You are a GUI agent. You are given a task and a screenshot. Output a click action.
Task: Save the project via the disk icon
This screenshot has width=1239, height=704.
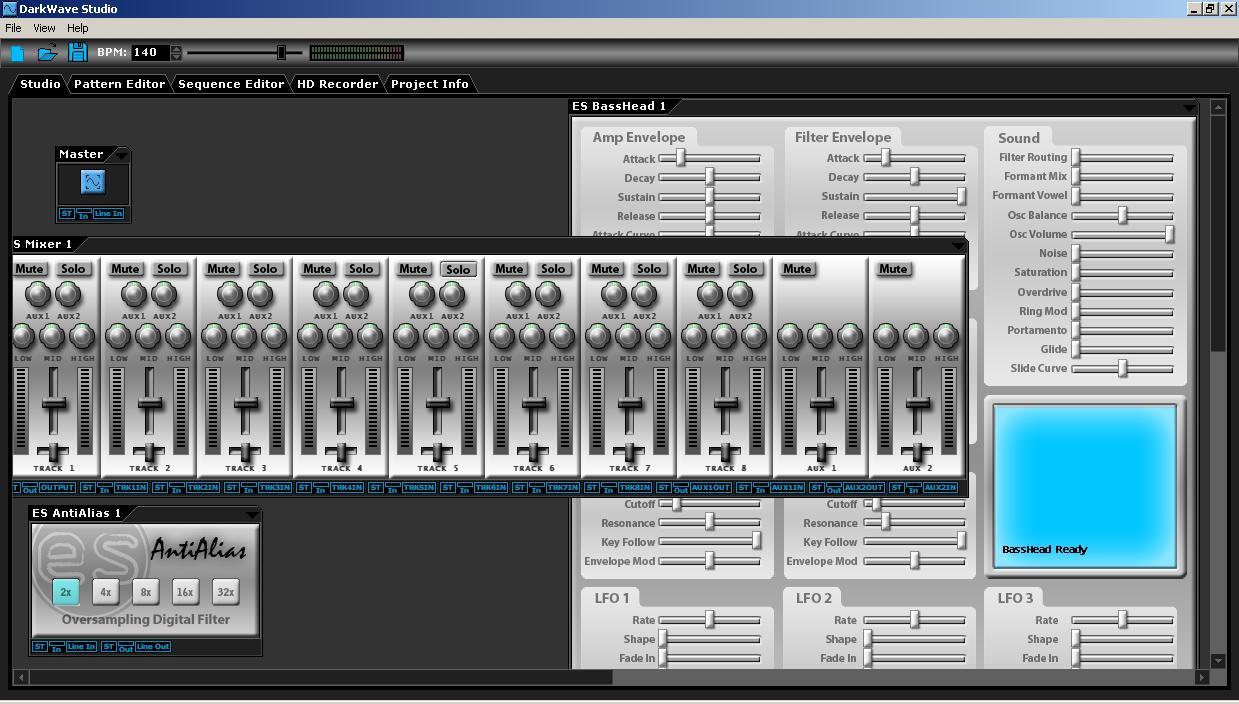click(x=78, y=52)
